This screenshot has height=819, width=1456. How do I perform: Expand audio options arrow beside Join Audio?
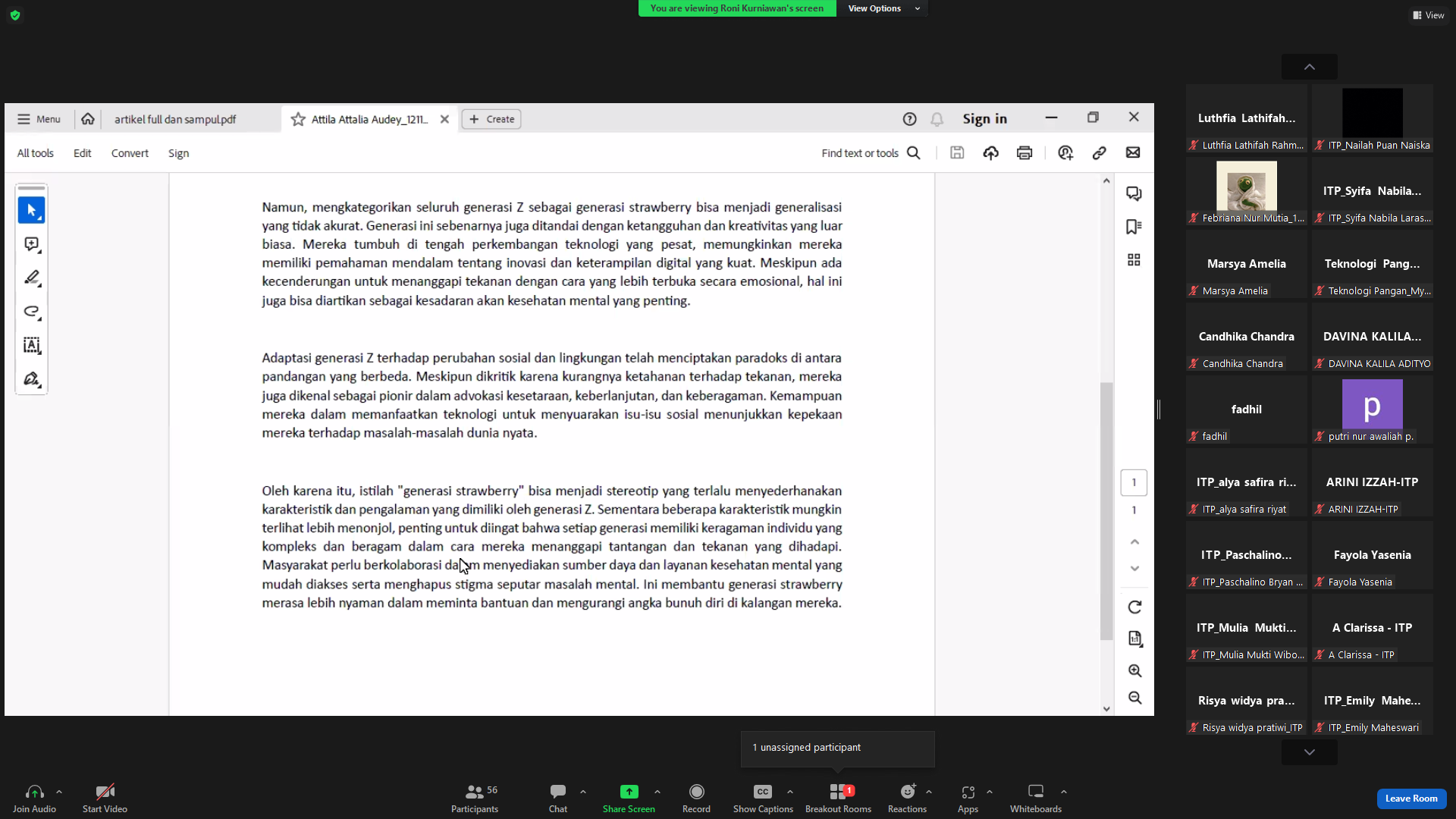coord(59,792)
